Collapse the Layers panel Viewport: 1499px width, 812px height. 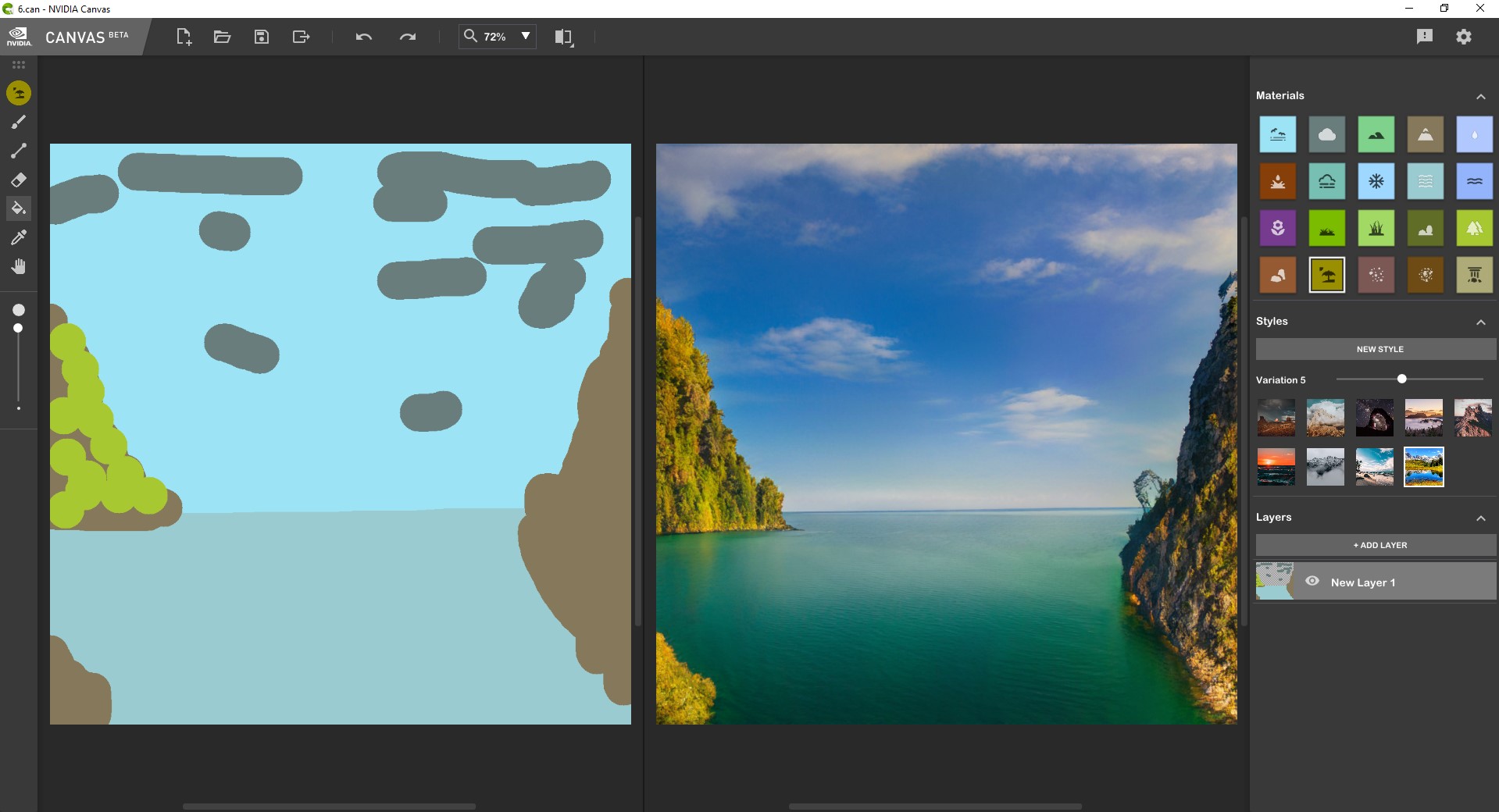pyautogui.click(x=1480, y=518)
